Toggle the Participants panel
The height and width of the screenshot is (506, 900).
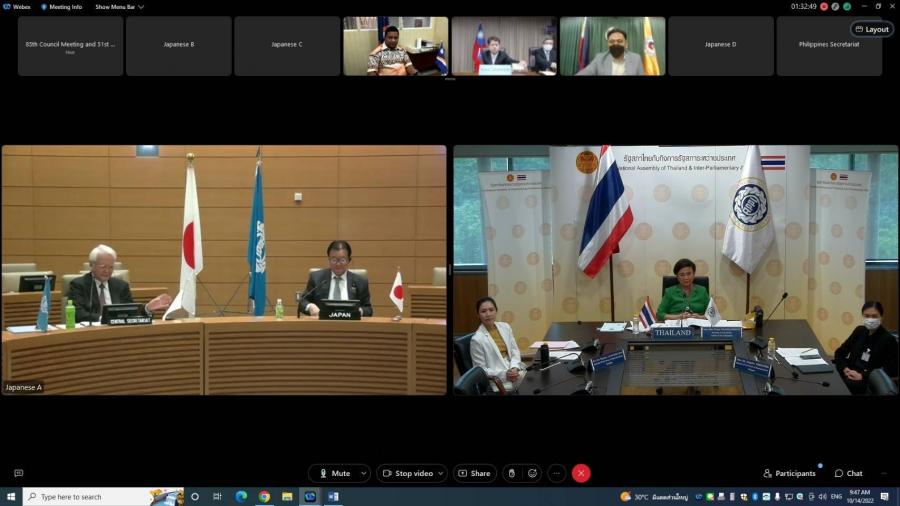click(789, 473)
